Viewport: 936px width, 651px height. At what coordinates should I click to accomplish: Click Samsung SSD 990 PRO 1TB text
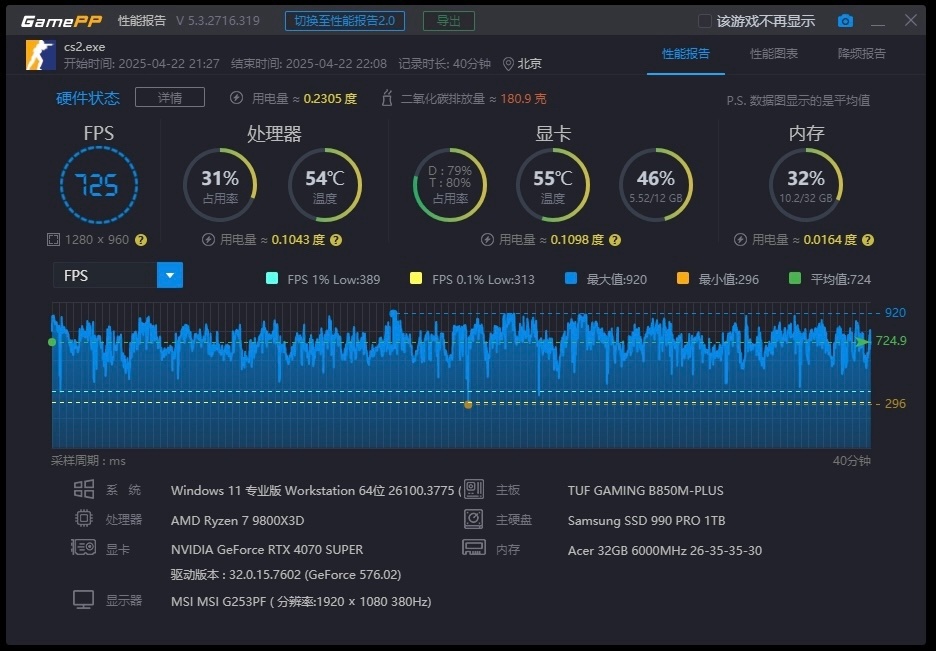click(x=646, y=520)
